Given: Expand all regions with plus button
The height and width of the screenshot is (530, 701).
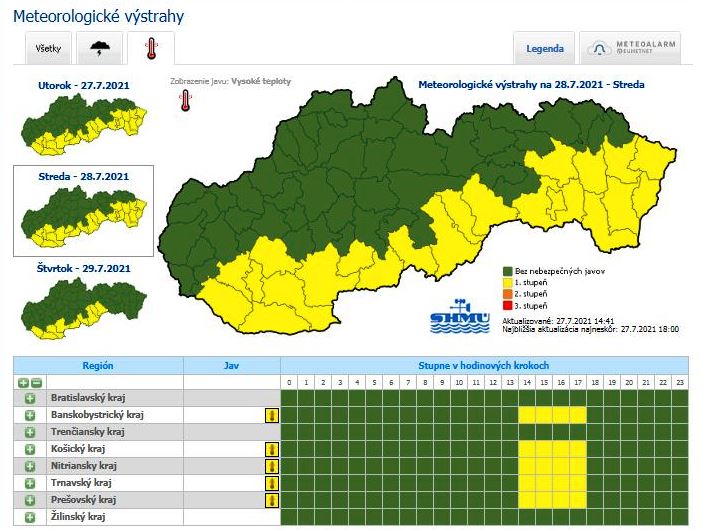Looking at the screenshot, I should click(x=23, y=382).
